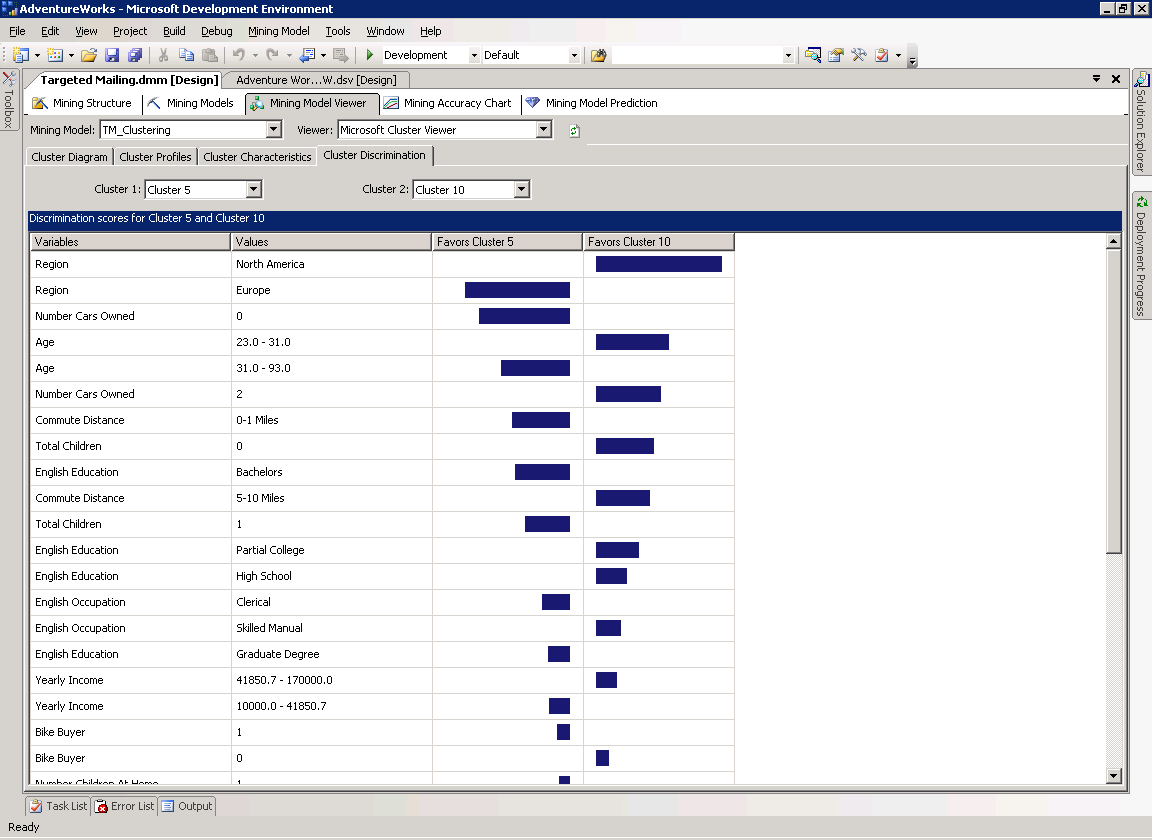Click the Navigate Forward icon
Screen dimensions: 1152x840
click(340, 55)
